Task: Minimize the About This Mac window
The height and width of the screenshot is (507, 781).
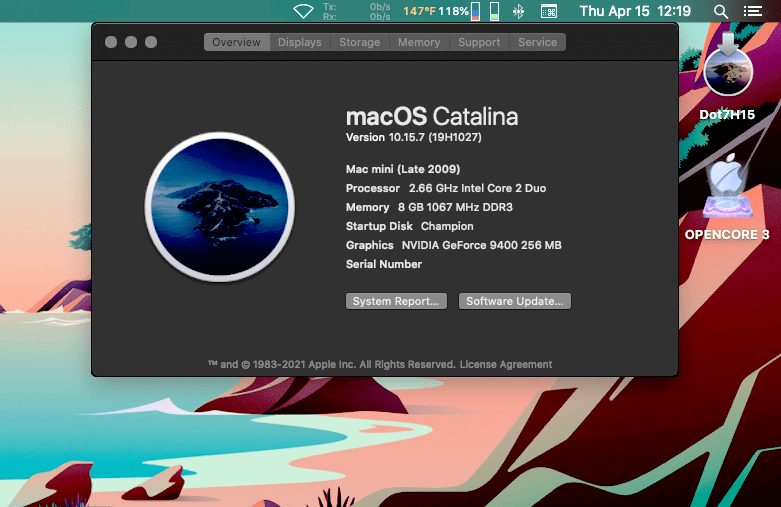Action: pyautogui.click(x=131, y=42)
